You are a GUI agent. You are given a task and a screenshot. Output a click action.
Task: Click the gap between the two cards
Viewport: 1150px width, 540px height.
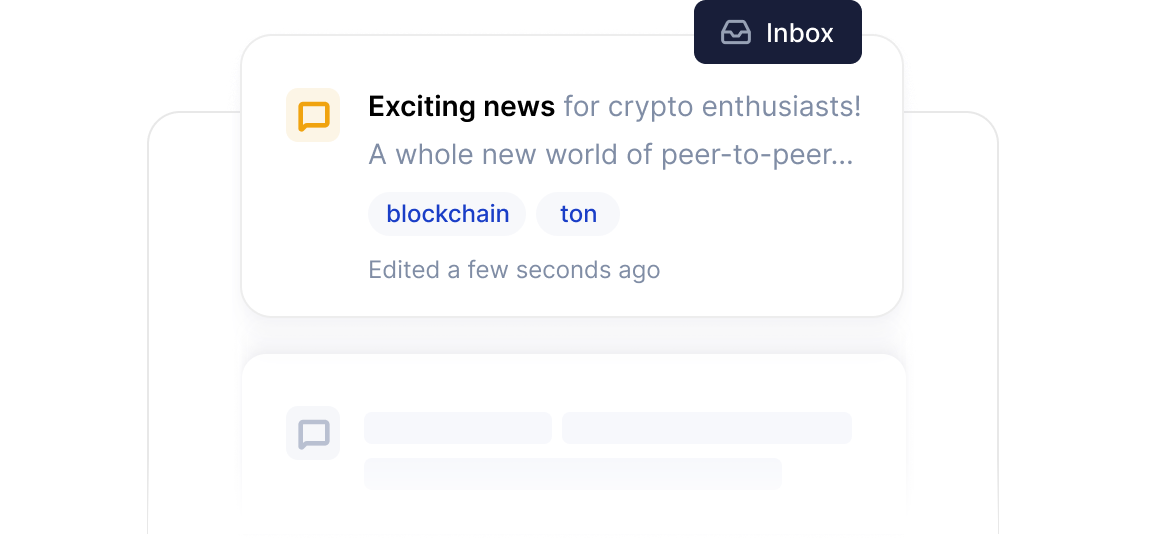(x=572, y=336)
